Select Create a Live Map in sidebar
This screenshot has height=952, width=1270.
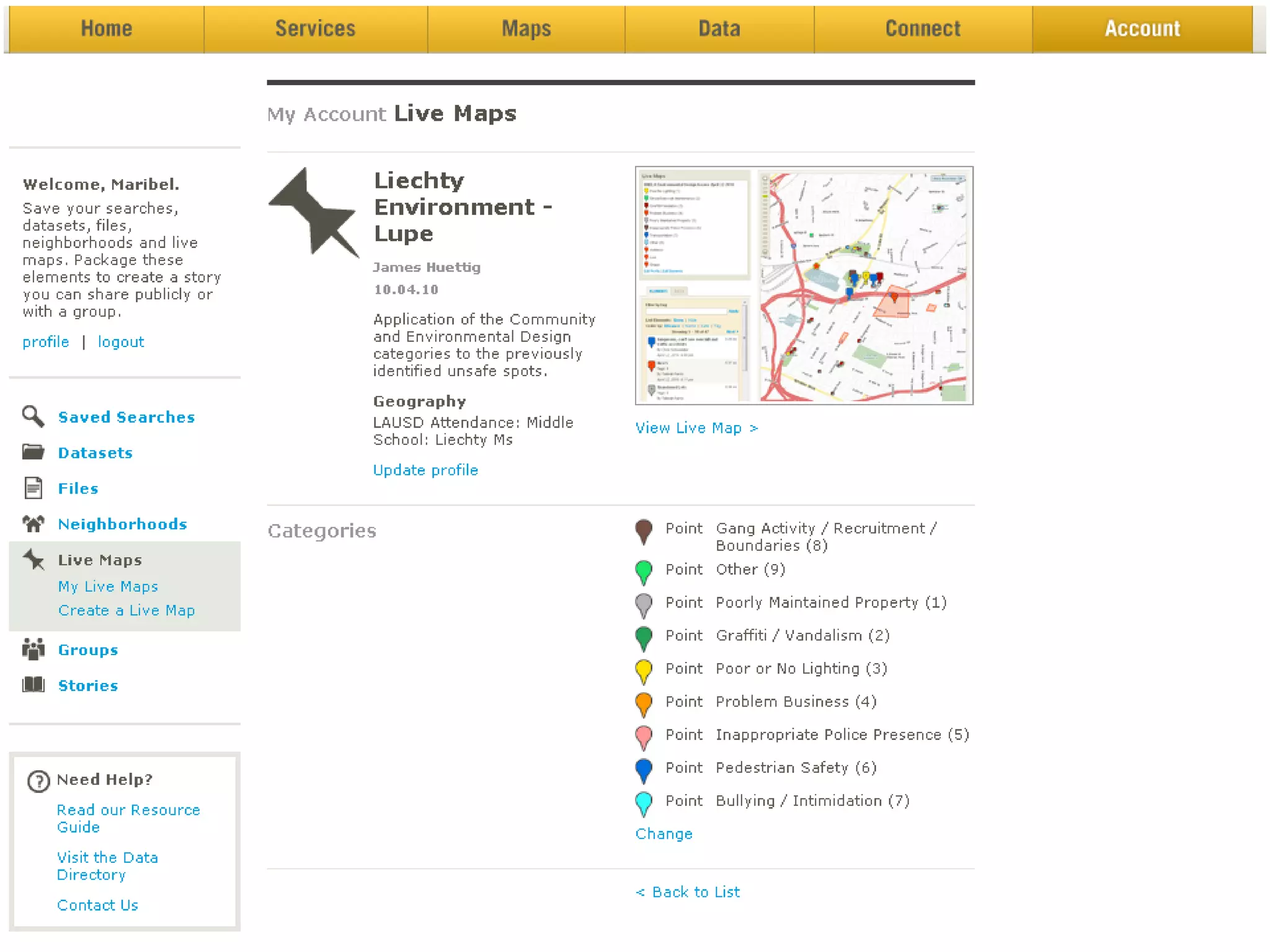coord(127,610)
